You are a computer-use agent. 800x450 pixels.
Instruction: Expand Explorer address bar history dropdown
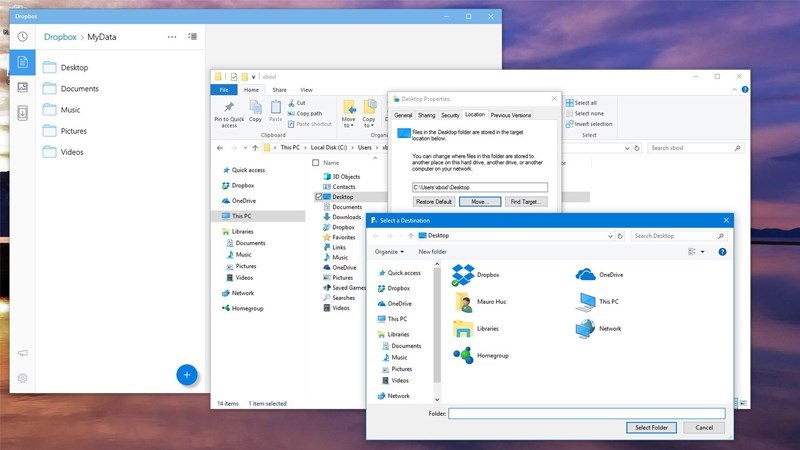(627, 148)
